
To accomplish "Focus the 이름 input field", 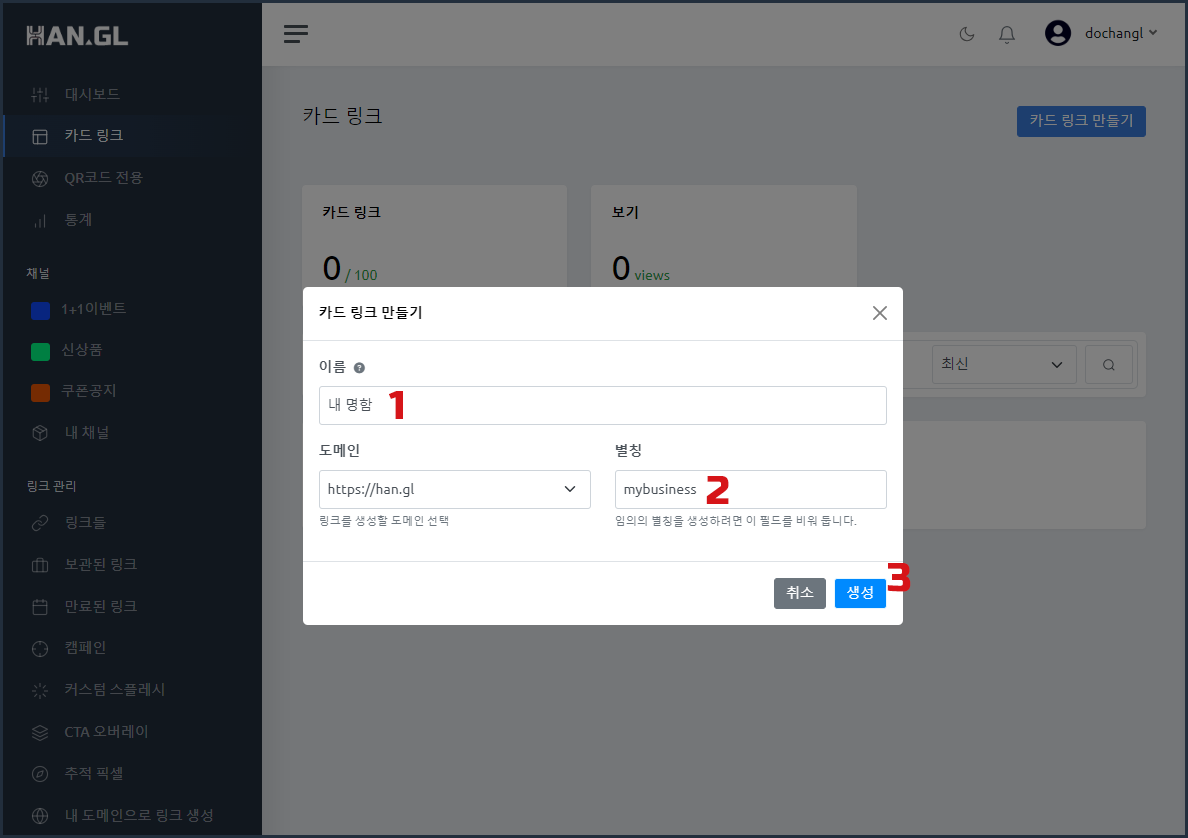I will (x=602, y=405).
